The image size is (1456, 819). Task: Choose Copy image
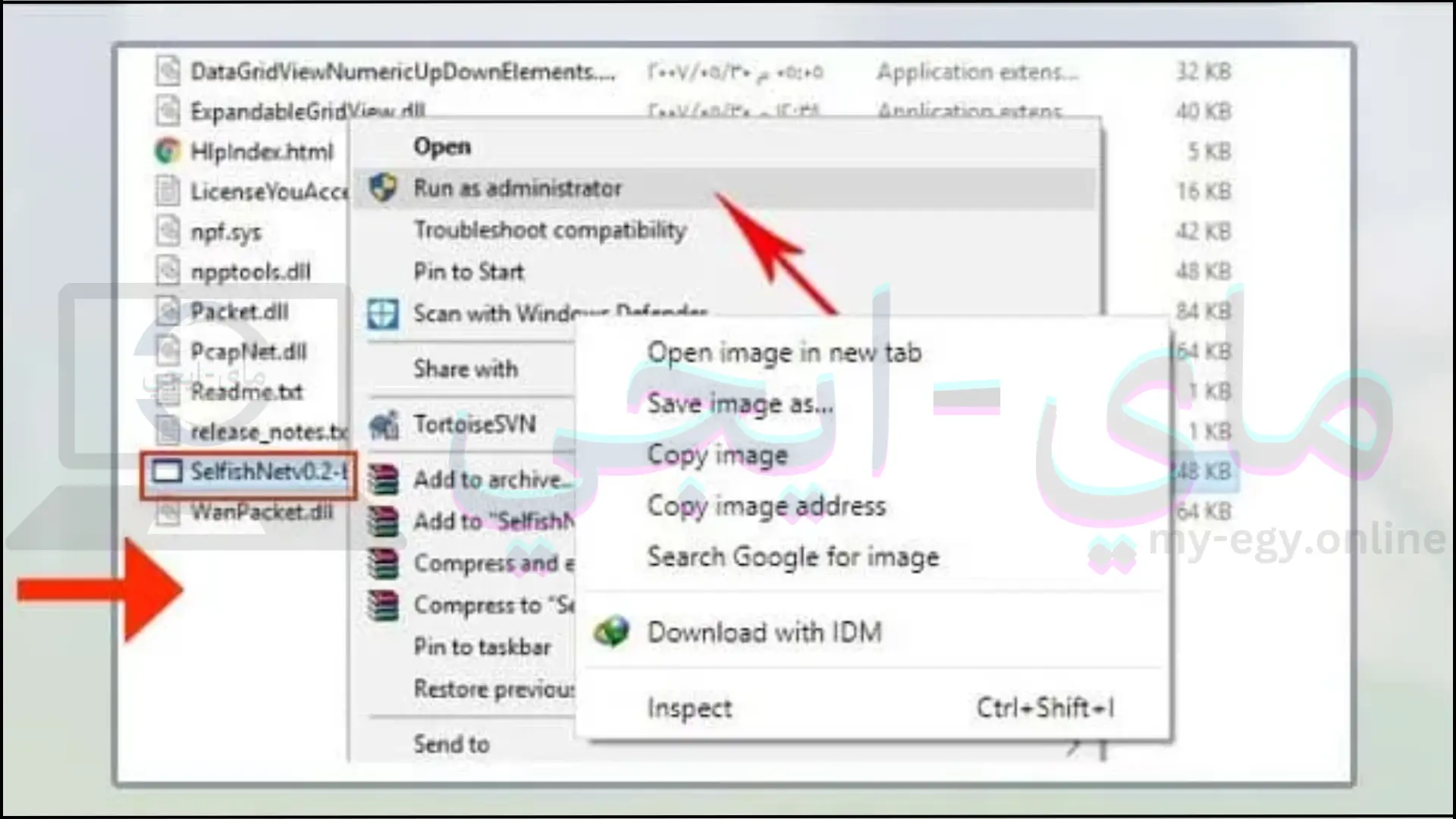[717, 454]
